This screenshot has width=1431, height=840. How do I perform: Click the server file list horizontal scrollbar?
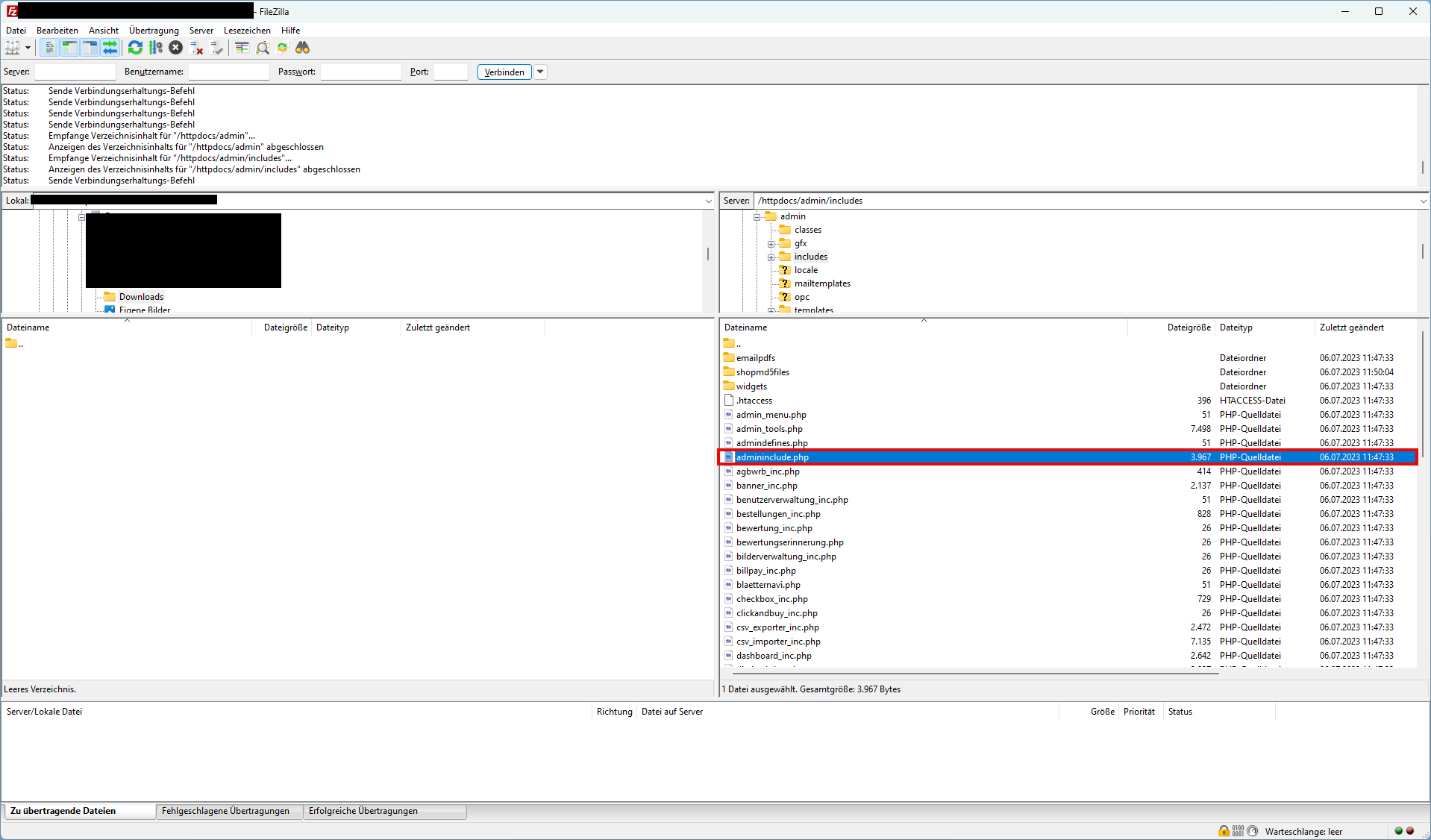(970, 673)
